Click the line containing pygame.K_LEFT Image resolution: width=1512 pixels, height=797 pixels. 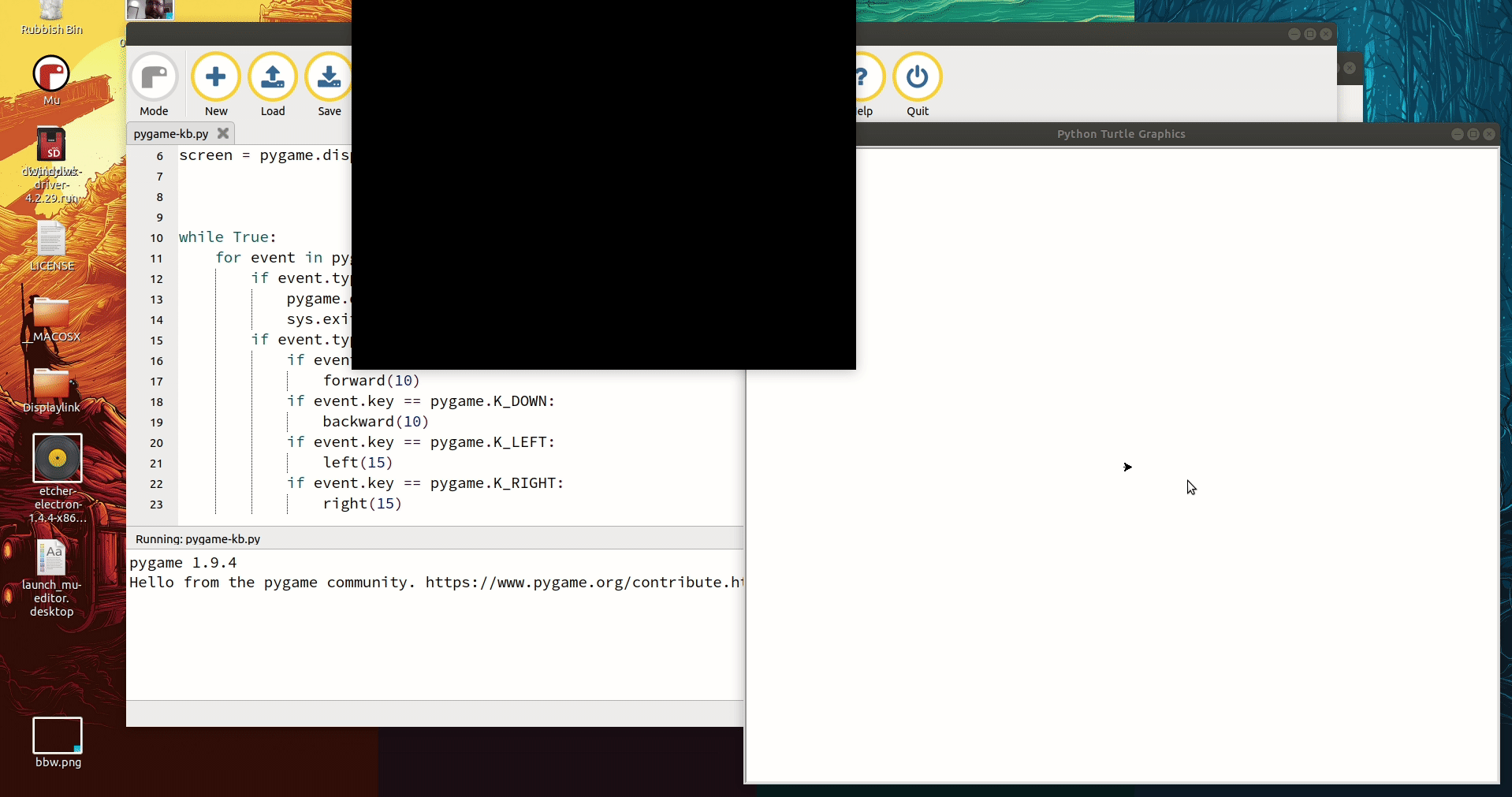(421, 442)
